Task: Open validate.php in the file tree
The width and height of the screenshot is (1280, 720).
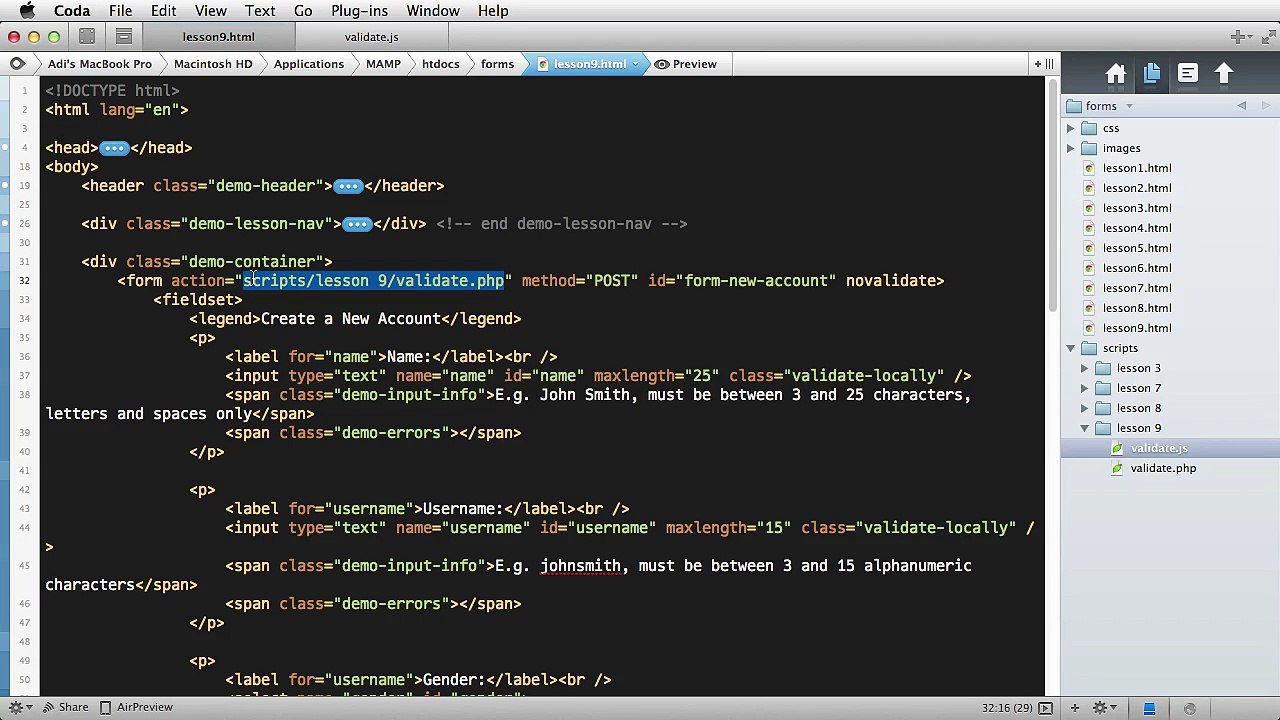Action: click(x=1162, y=468)
